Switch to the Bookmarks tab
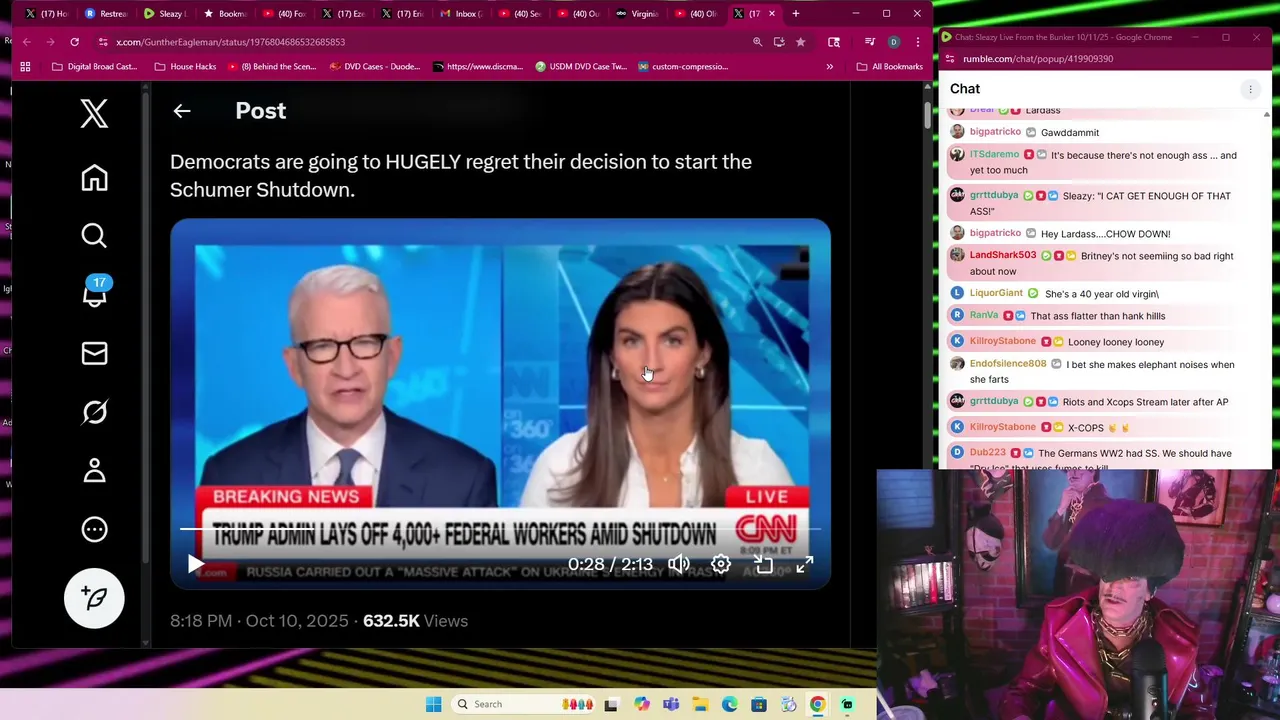The image size is (1280, 720). [x=224, y=14]
